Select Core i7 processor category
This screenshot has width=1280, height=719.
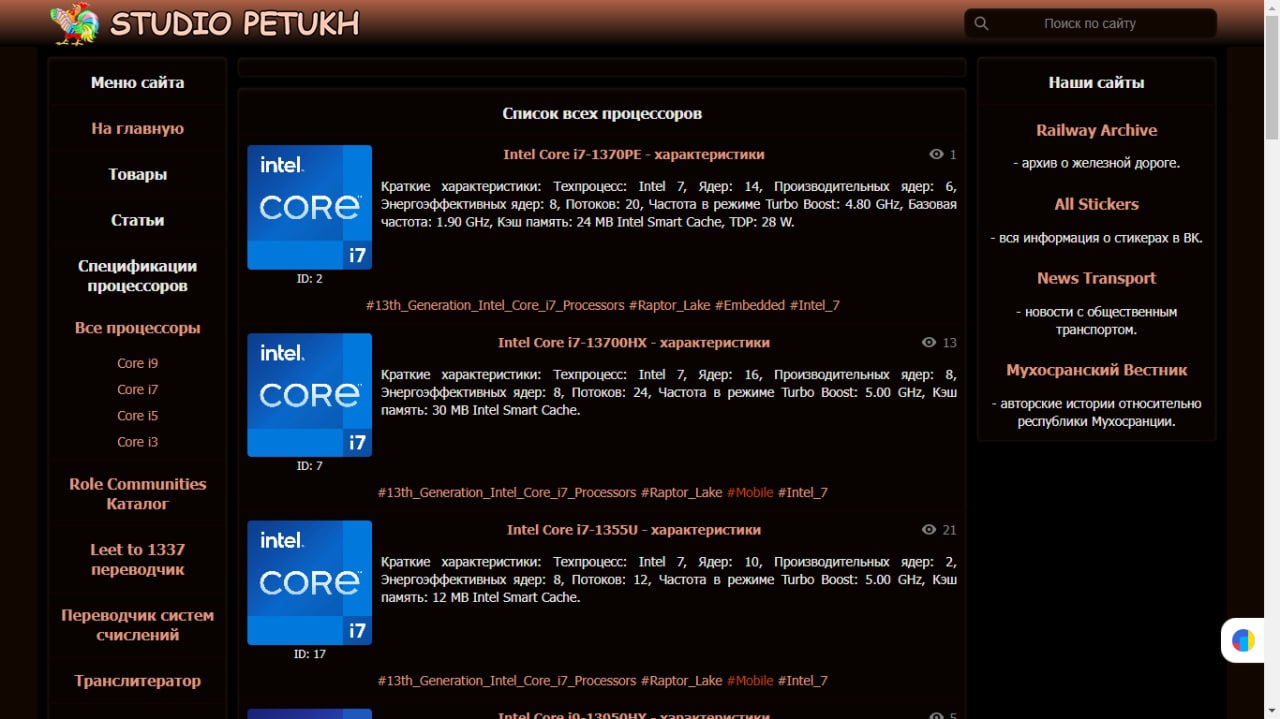click(137, 389)
